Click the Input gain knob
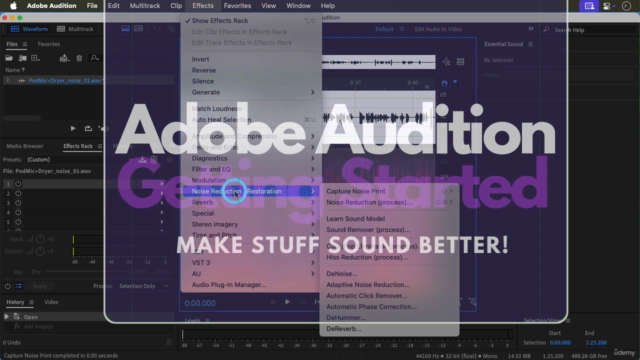The image size is (640, 360). coord(40,239)
